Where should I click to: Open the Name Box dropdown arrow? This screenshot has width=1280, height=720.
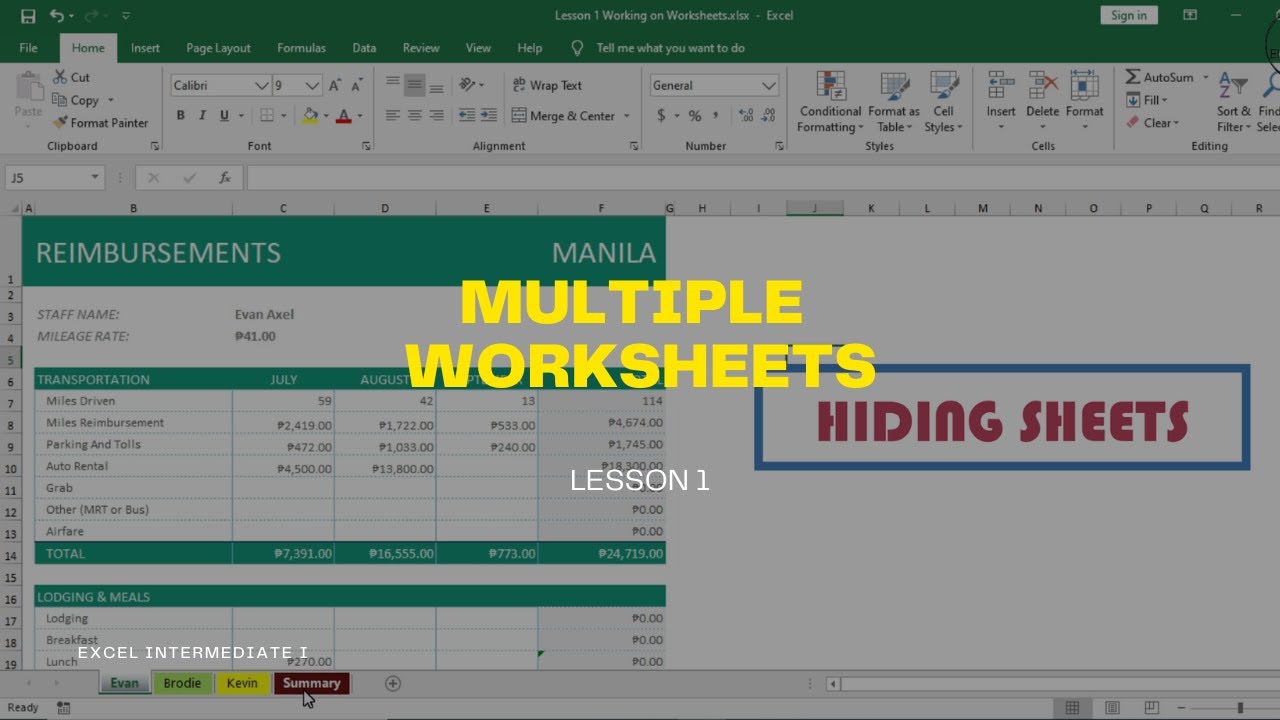[x=96, y=177]
